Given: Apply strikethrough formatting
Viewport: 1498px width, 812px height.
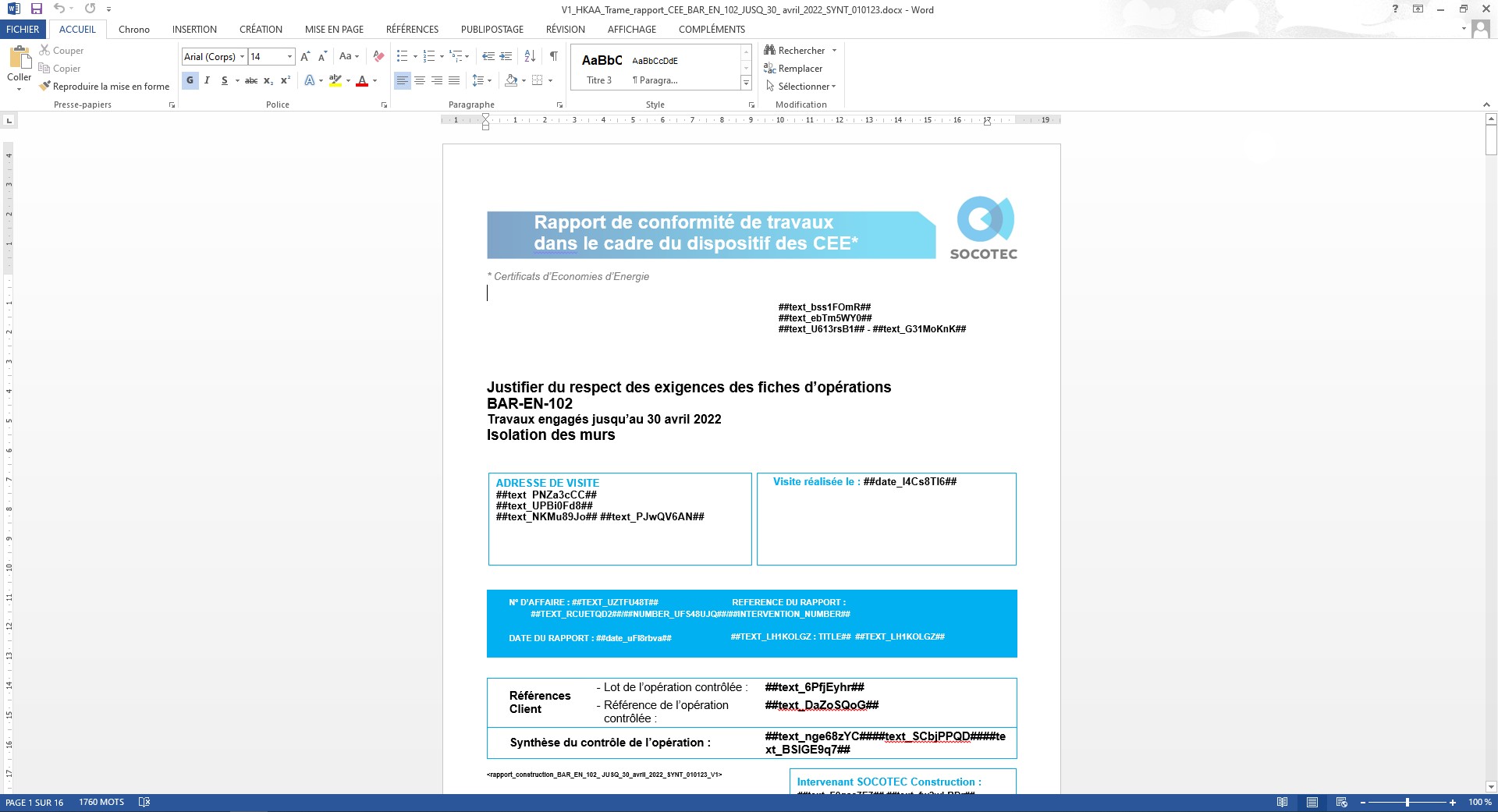Looking at the screenshot, I should click(251, 80).
